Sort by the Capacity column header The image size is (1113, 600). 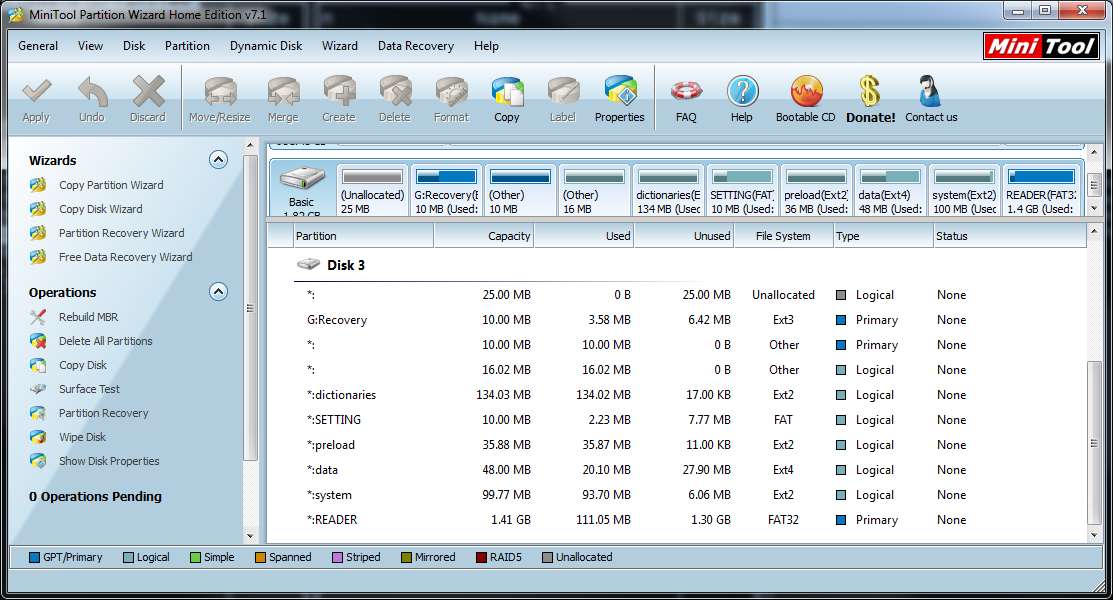[x=483, y=236]
